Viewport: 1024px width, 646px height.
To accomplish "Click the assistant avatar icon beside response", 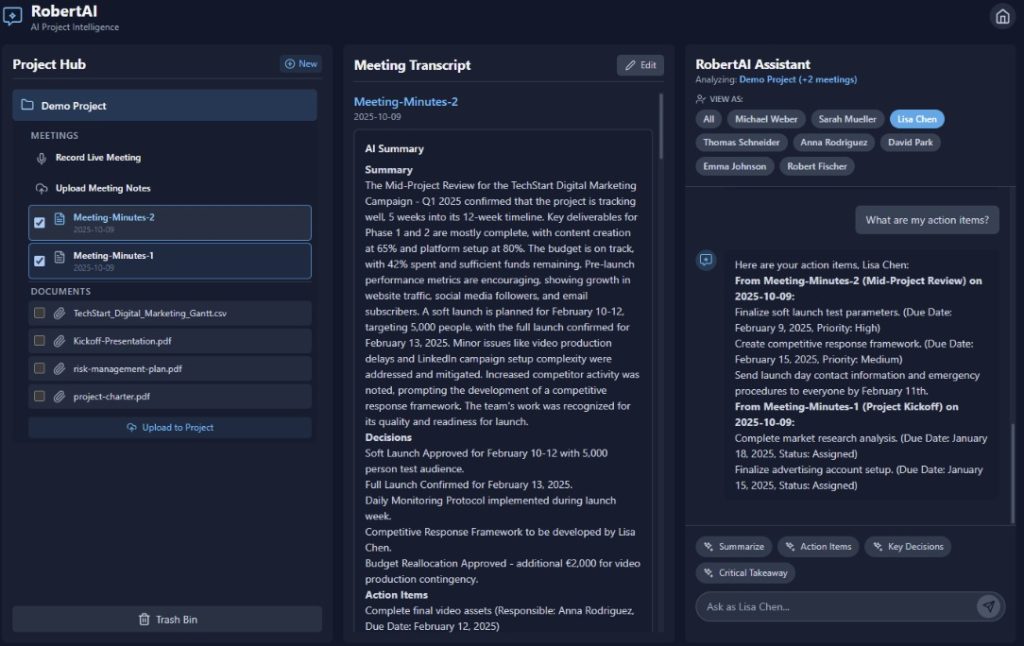I will pyautogui.click(x=706, y=260).
